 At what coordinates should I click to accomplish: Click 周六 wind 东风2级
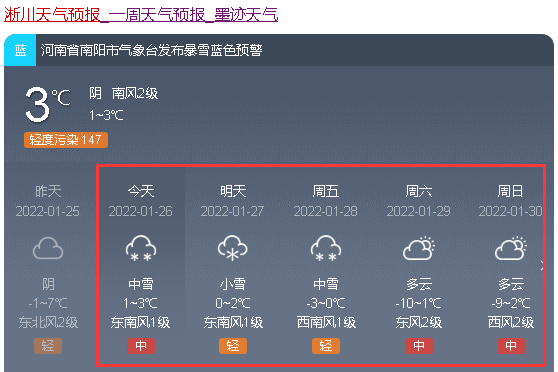(x=419, y=323)
